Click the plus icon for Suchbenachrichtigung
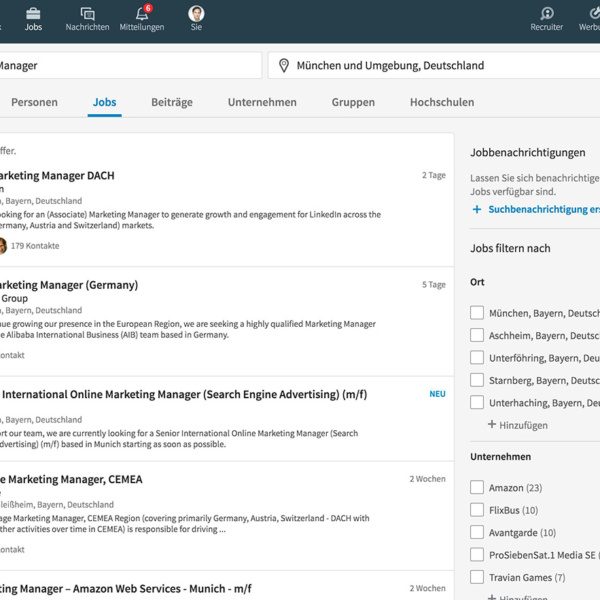This screenshot has height=600, width=600. click(477, 209)
